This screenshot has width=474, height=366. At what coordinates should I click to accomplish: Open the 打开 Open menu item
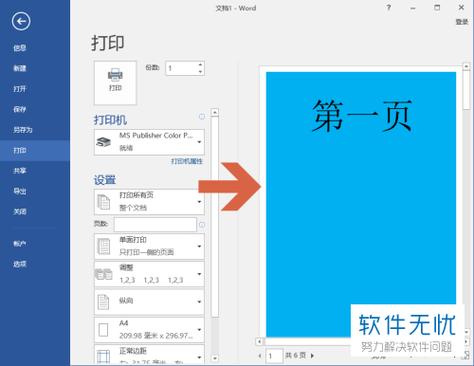click(20, 89)
